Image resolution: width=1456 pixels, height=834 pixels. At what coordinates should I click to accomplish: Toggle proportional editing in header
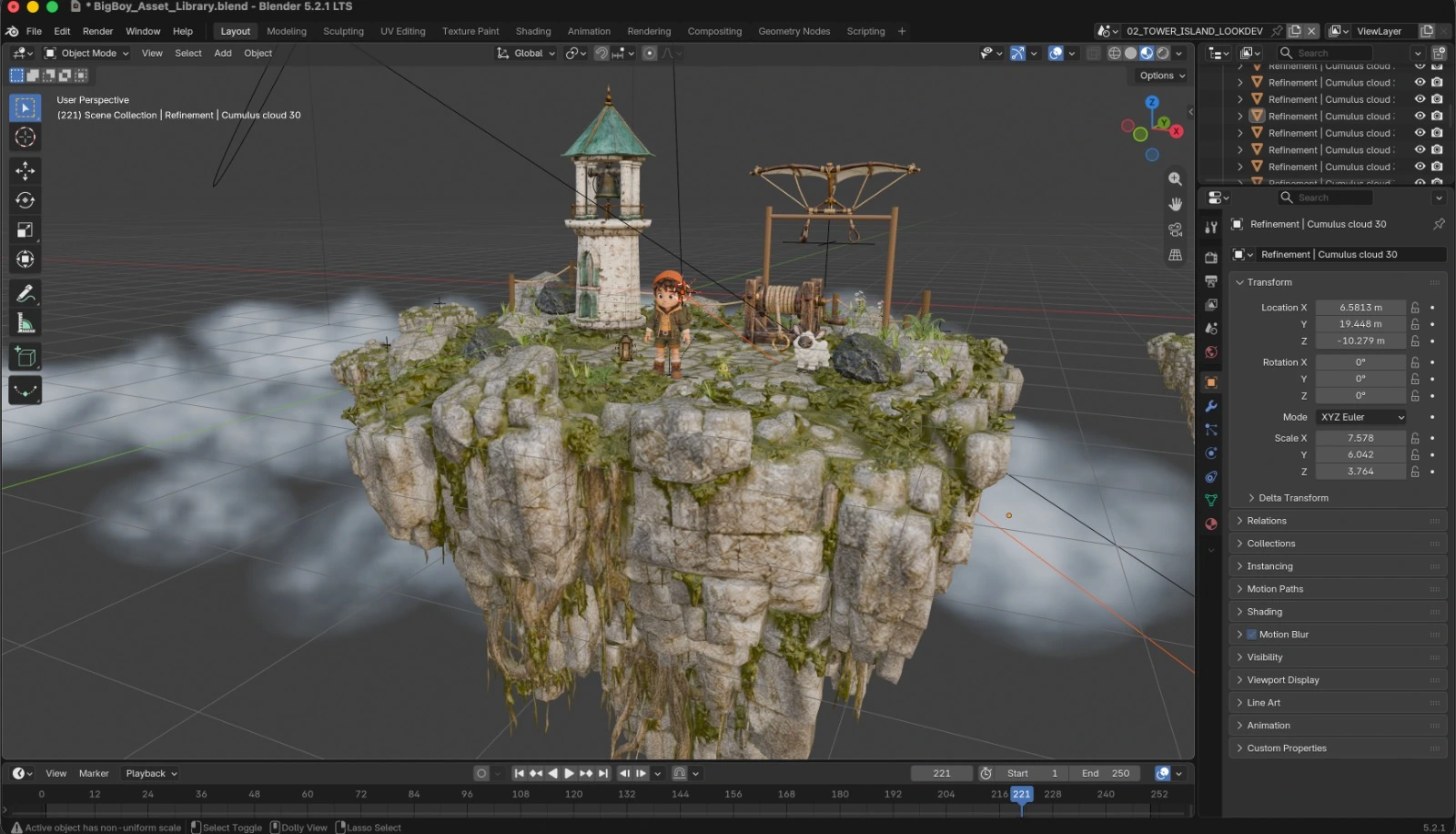pyautogui.click(x=650, y=54)
